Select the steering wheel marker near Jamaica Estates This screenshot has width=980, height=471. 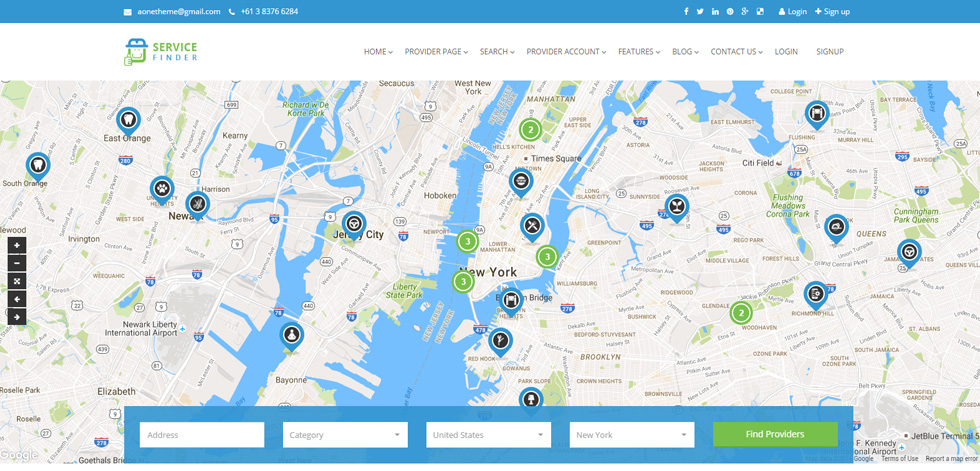pyautogui.click(x=909, y=254)
